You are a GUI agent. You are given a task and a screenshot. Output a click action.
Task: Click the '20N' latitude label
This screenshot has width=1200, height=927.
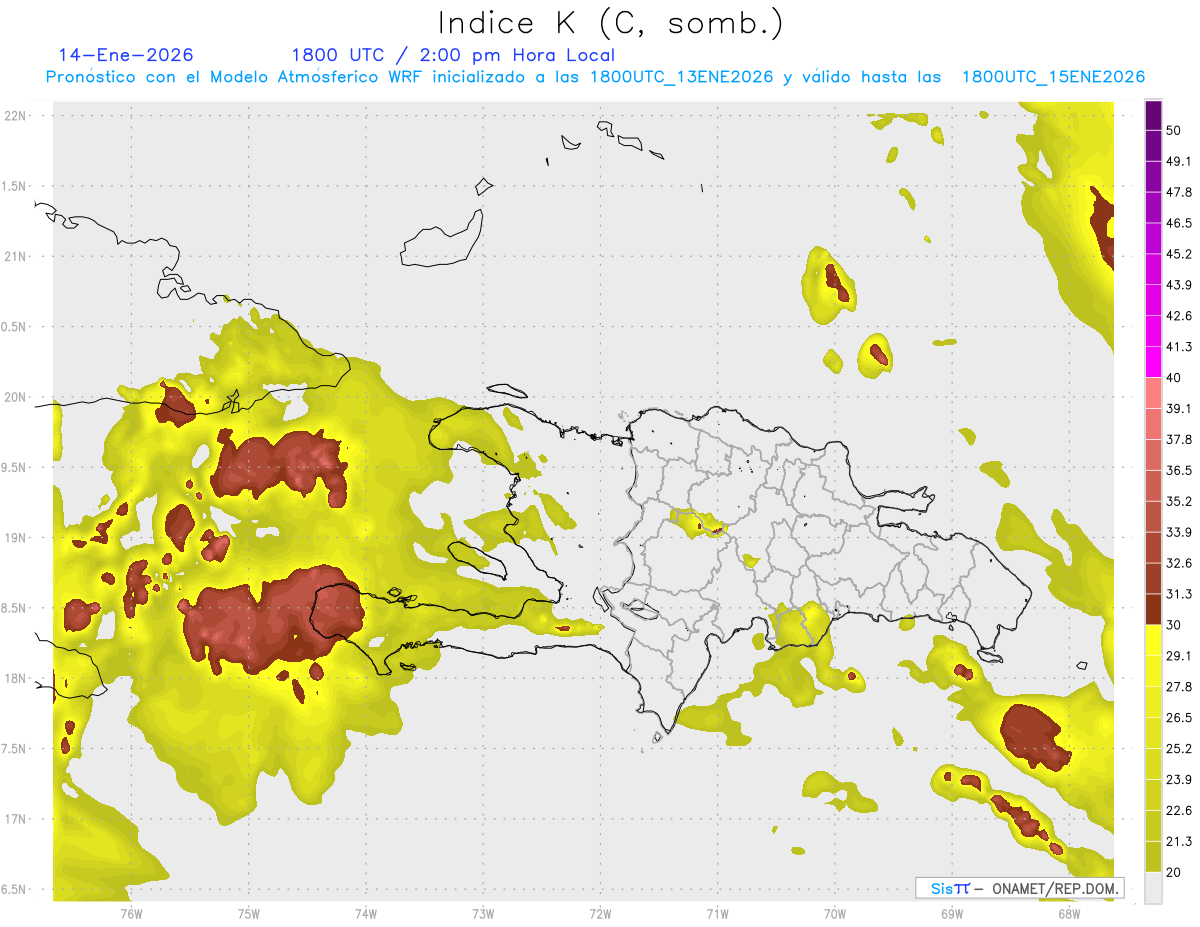click(15, 397)
